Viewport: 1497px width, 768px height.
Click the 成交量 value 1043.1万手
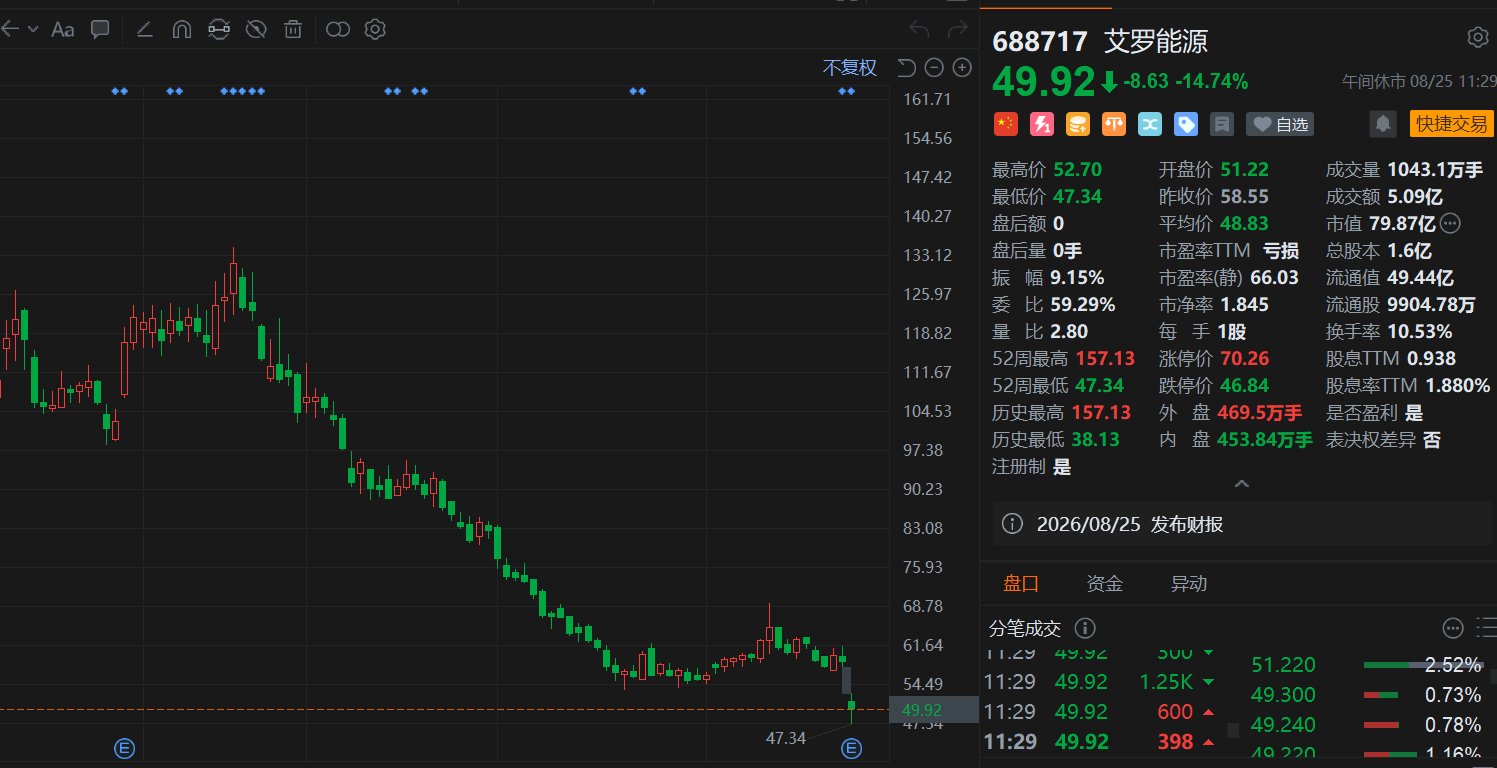(x=1435, y=169)
